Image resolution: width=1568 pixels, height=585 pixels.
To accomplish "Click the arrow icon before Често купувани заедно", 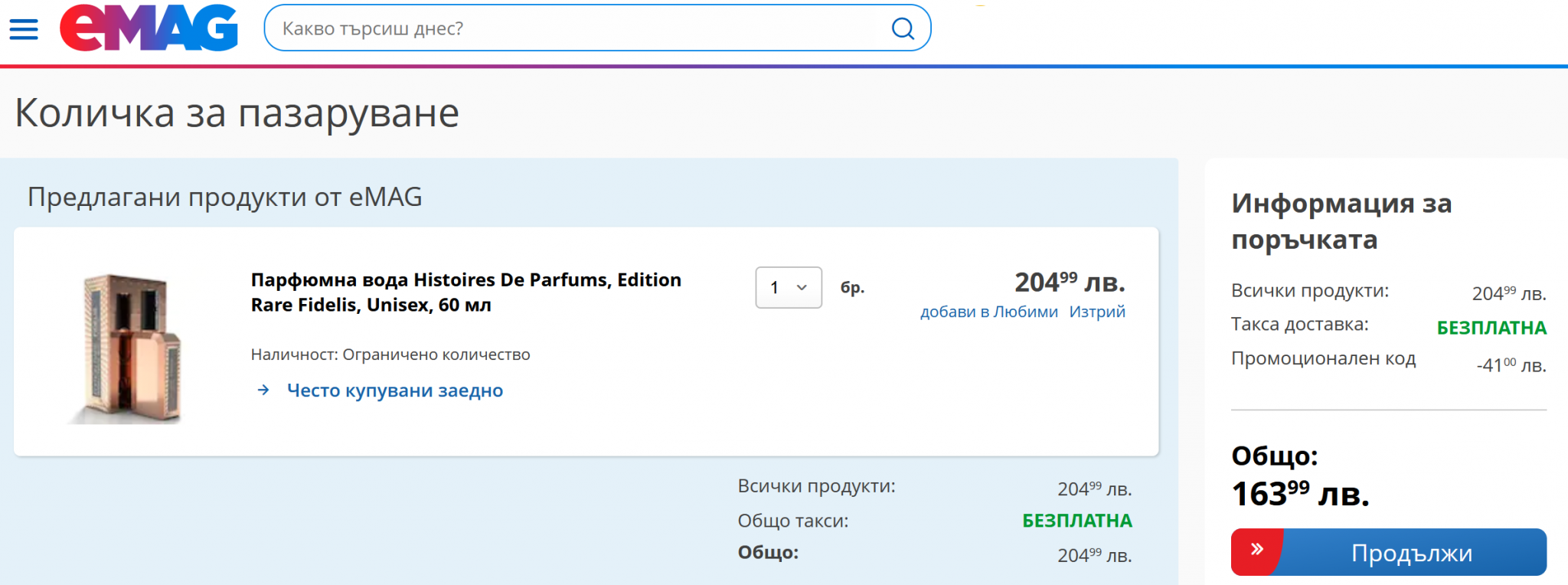I will [x=263, y=391].
